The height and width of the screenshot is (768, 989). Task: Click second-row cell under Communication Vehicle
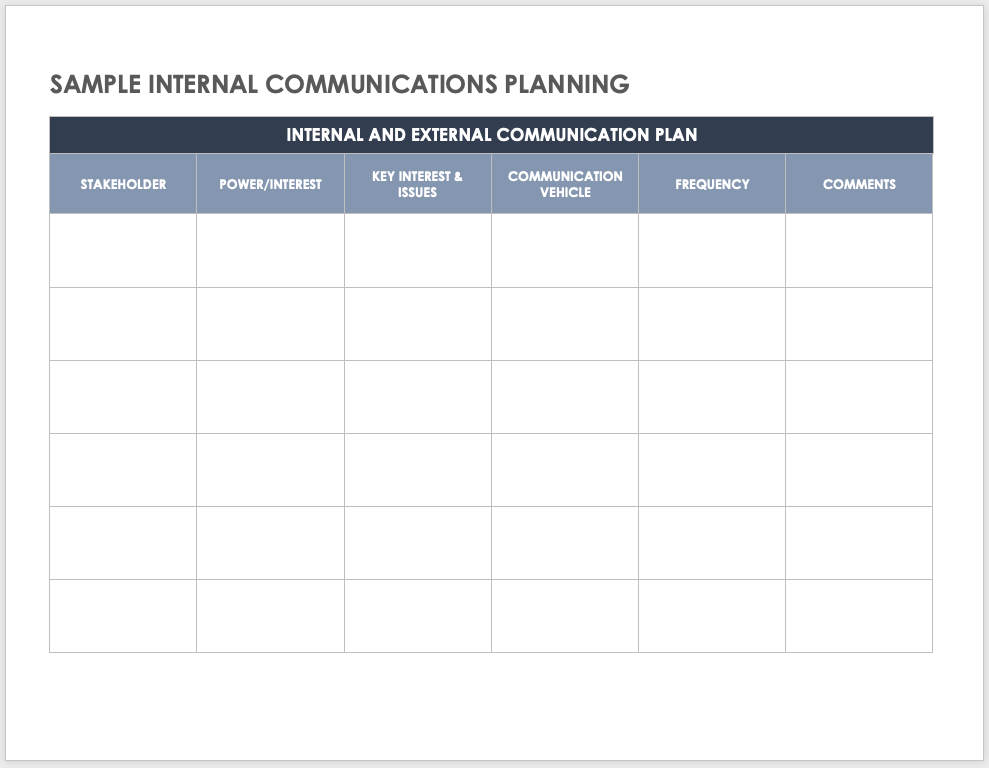tap(565, 324)
